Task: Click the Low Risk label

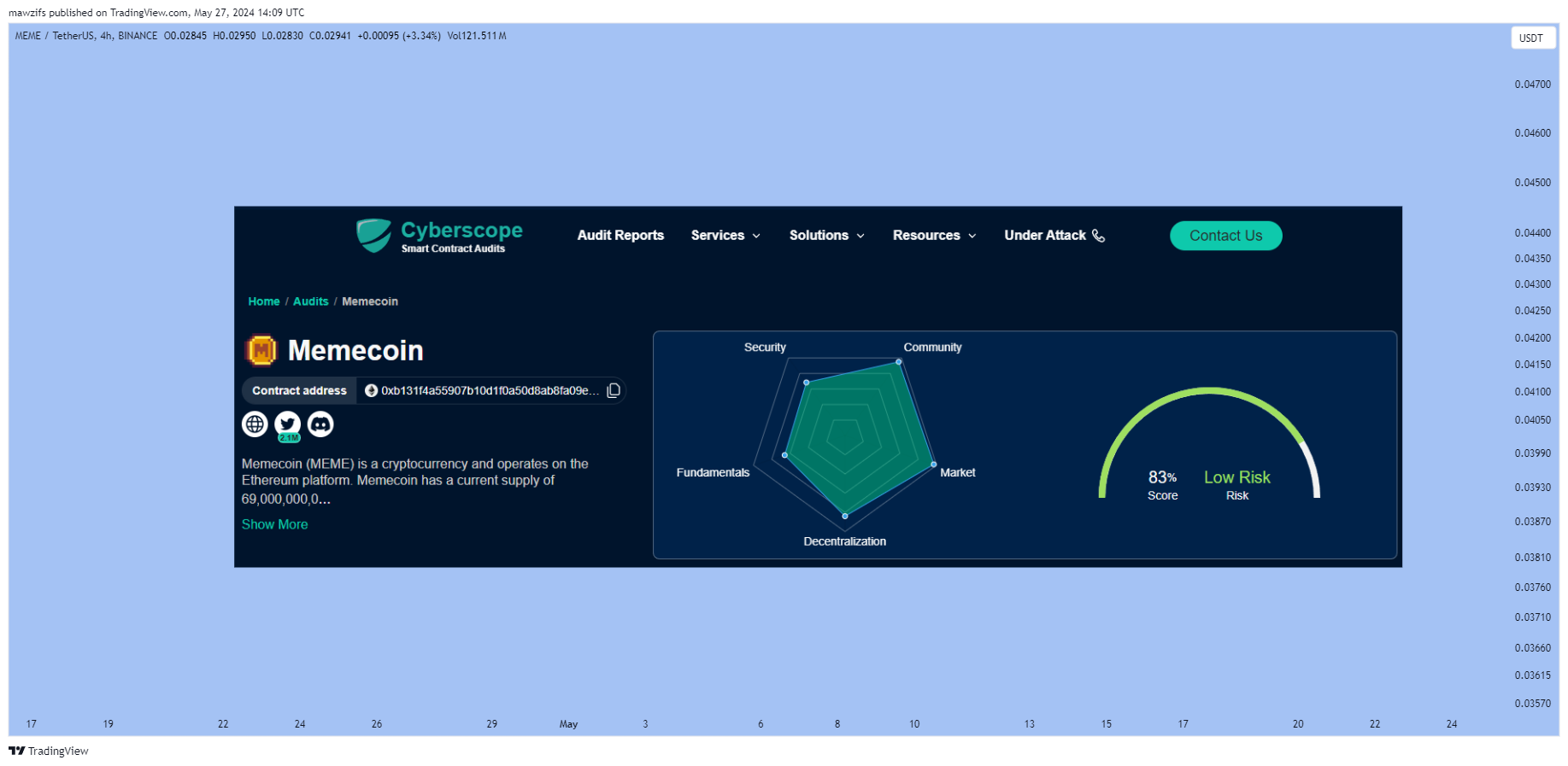Action: [1236, 477]
